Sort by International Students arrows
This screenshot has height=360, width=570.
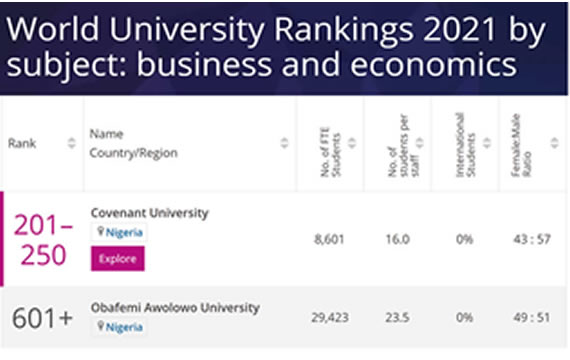pos(487,143)
